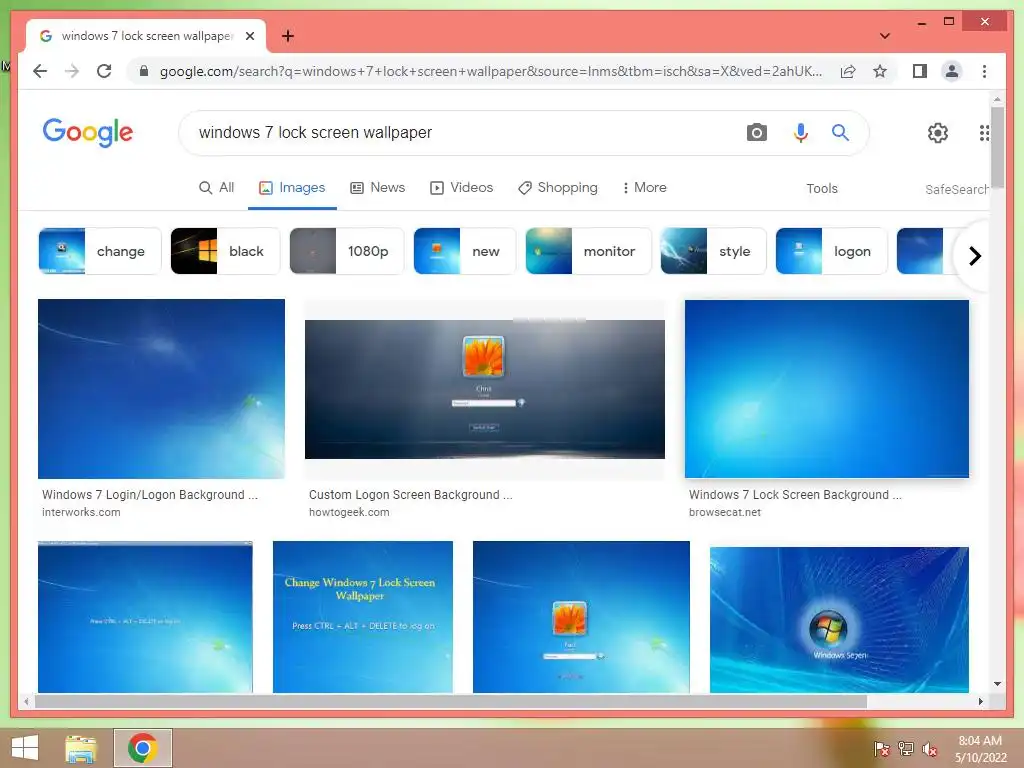Open the Windows Start button
The width and height of the screenshot is (1024, 768).
25,748
